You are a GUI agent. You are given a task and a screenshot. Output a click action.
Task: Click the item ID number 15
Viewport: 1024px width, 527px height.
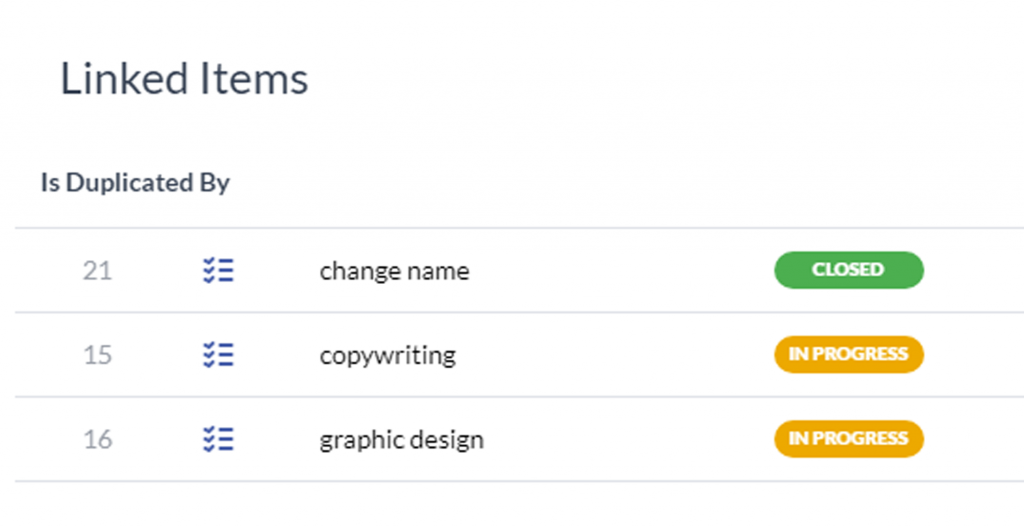click(97, 355)
